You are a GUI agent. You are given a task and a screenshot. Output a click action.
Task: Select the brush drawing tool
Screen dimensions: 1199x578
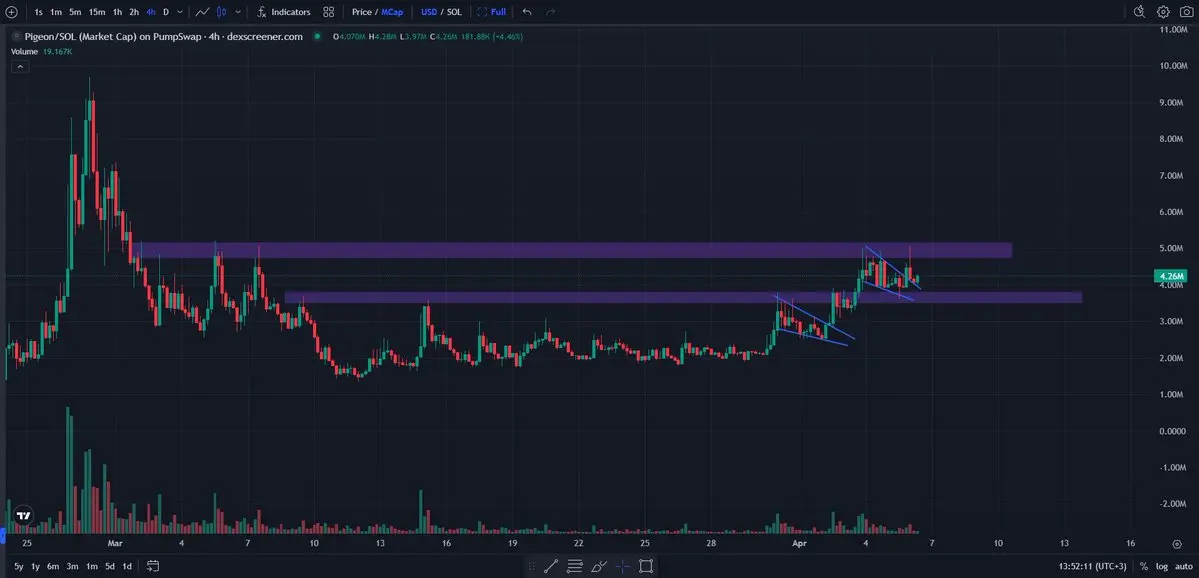[599, 567]
